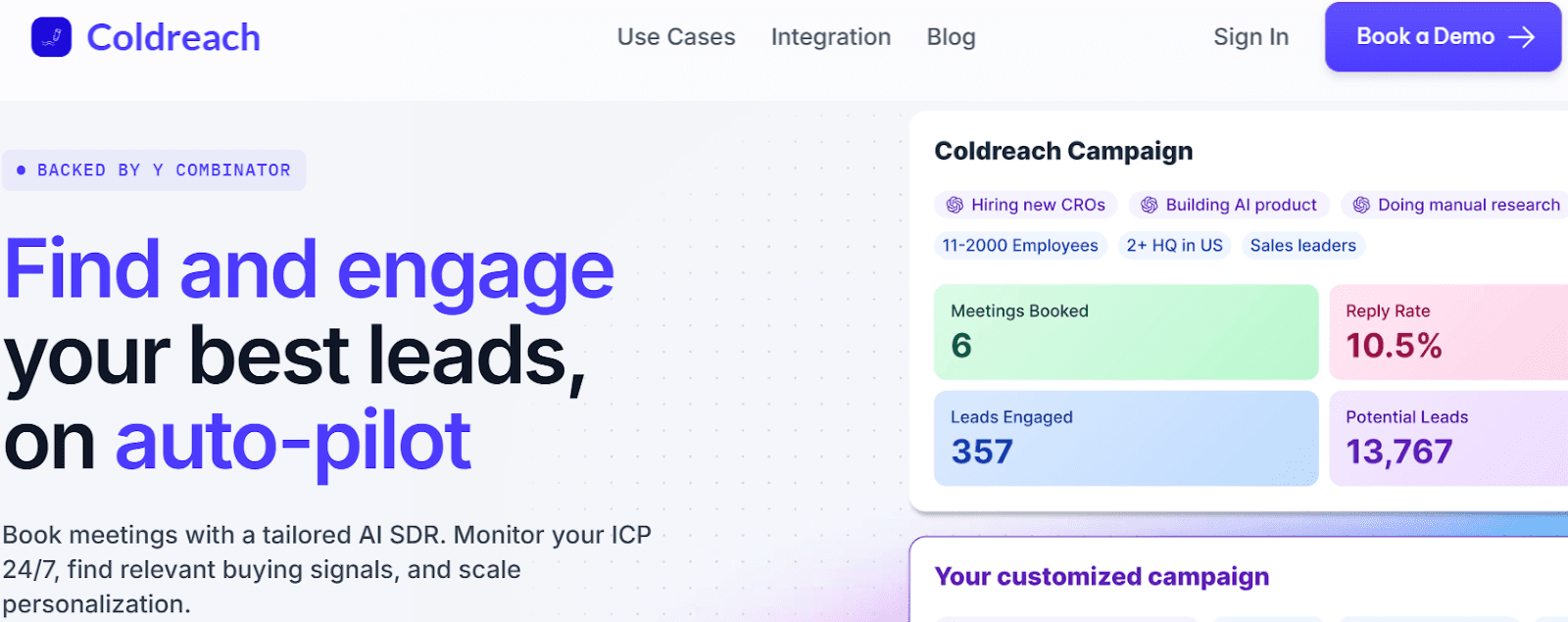Click the Coldreach logo icon
This screenshot has height=622, width=1568.
[x=51, y=37]
